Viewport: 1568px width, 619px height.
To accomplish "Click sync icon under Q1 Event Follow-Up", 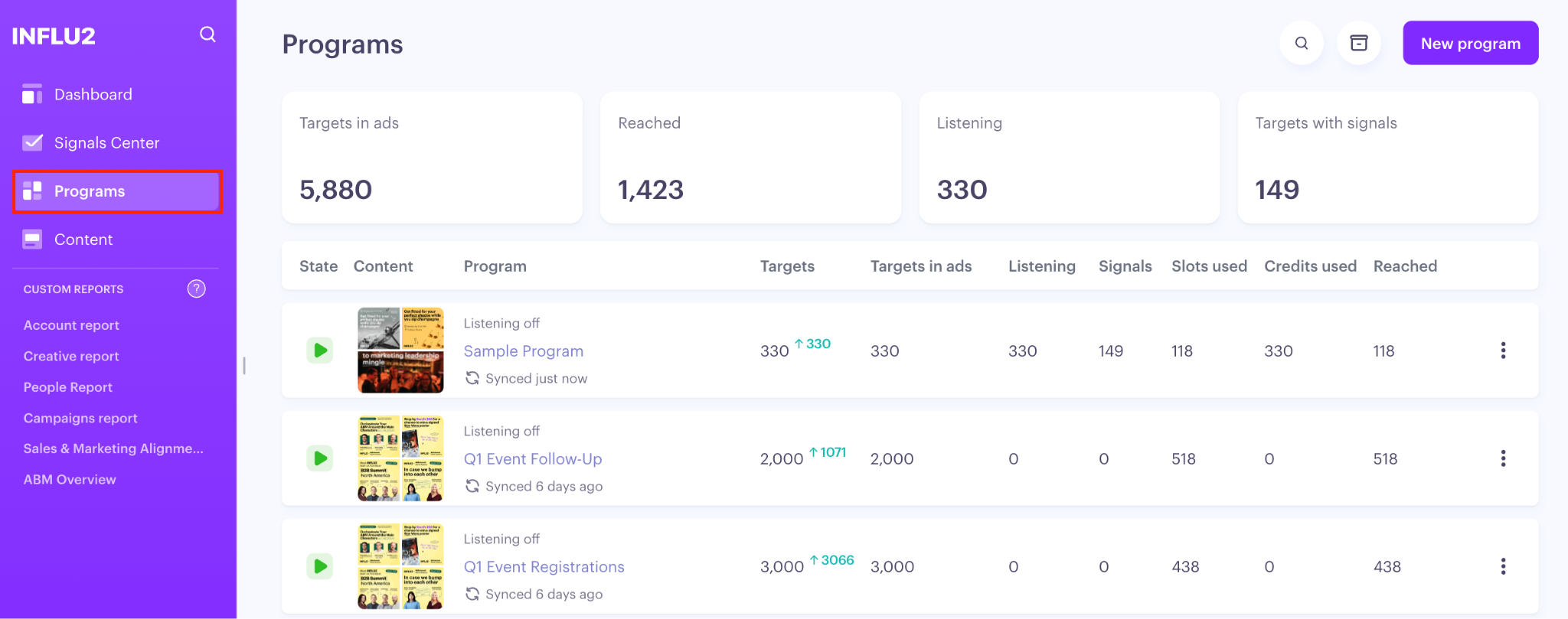I will pyautogui.click(x=472, y=486).
